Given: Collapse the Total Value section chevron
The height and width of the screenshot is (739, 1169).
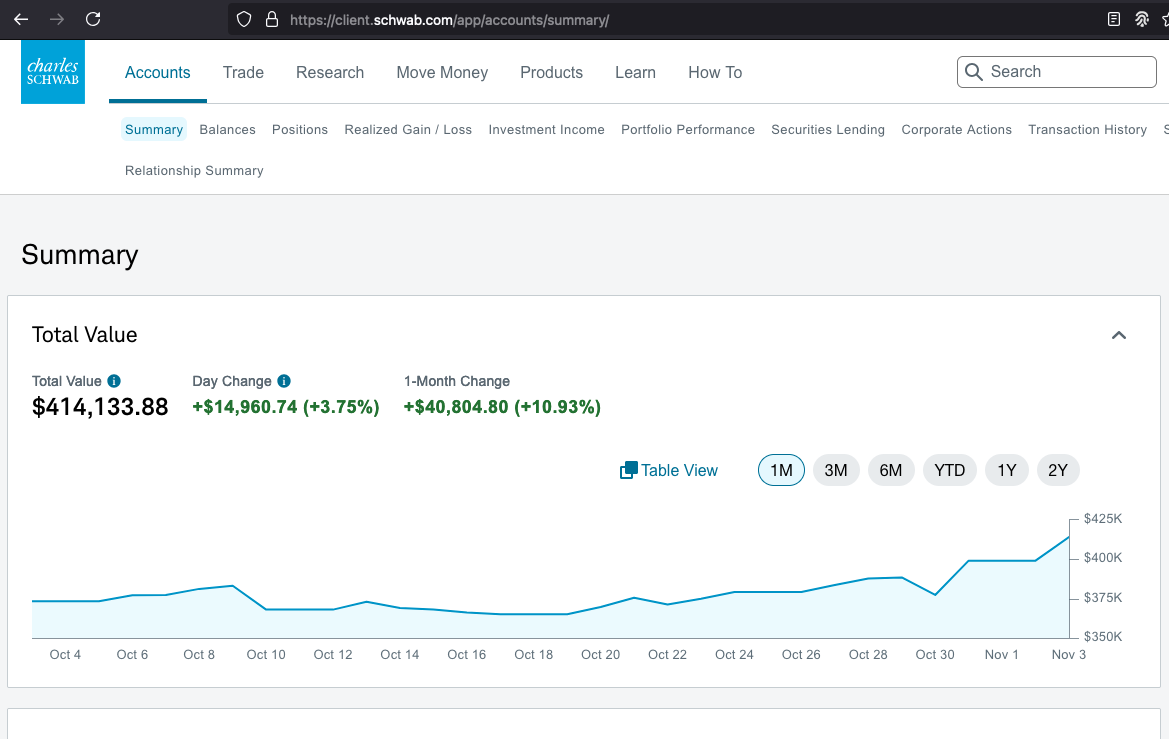Looking at the screenshot, I should (1119, 336).
